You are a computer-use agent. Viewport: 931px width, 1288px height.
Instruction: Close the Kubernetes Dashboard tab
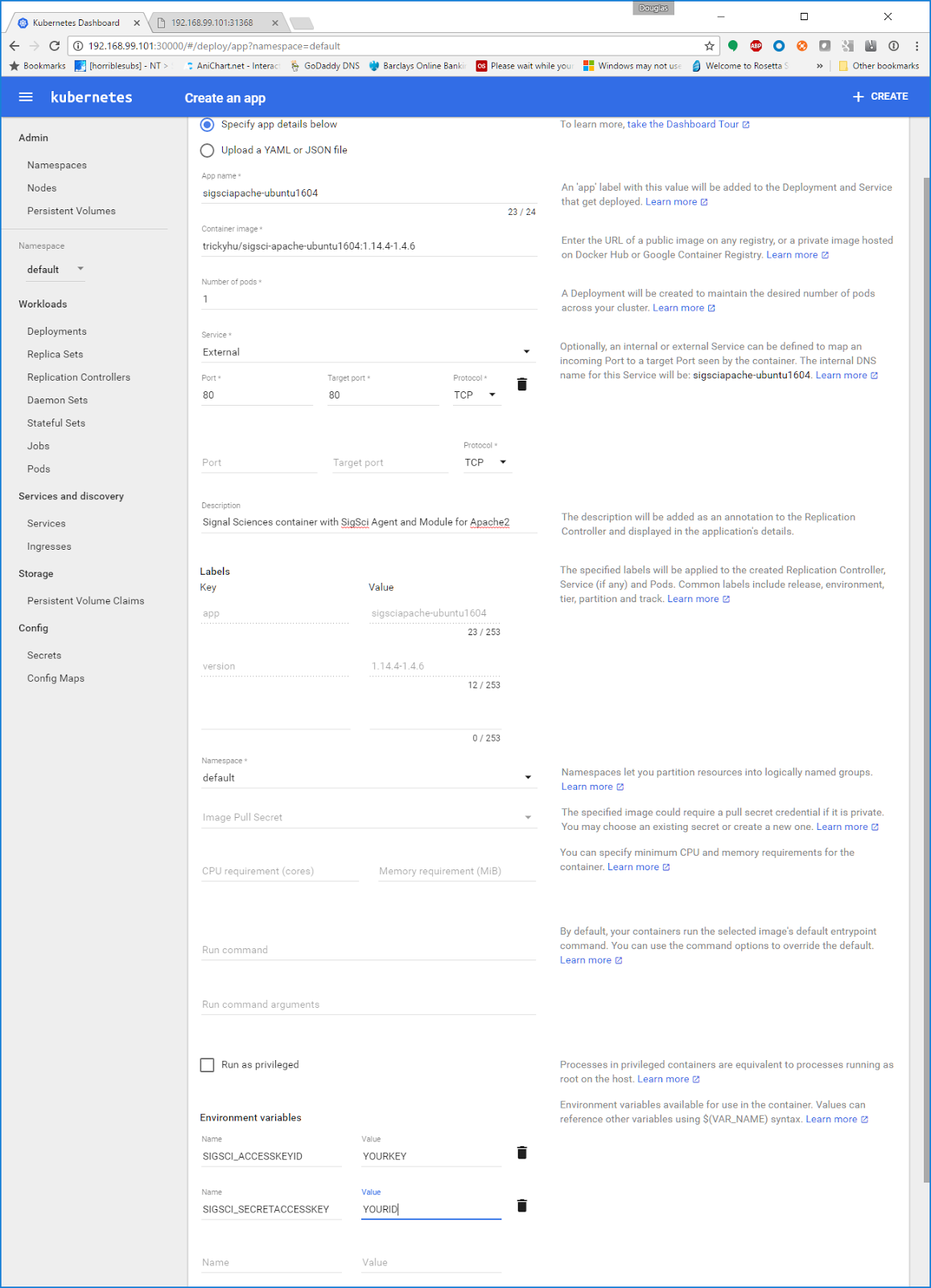coord(137,23)
